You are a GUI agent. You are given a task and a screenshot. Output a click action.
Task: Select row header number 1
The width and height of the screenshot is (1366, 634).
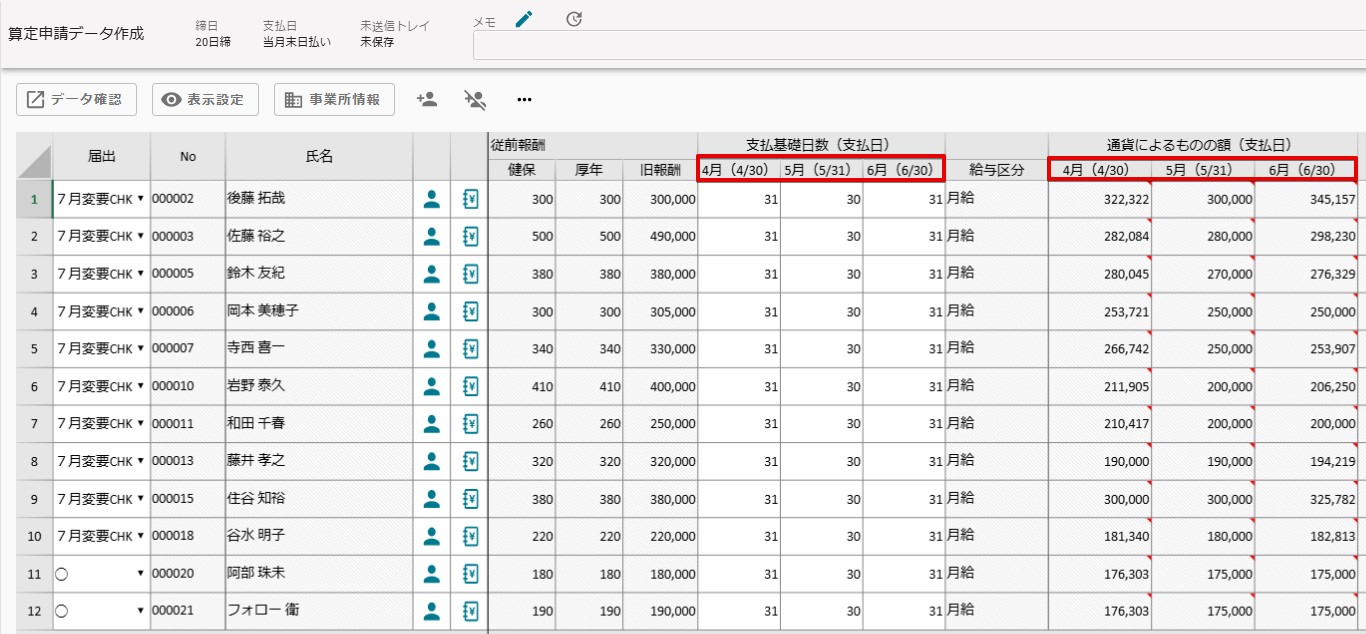[34, 199]
